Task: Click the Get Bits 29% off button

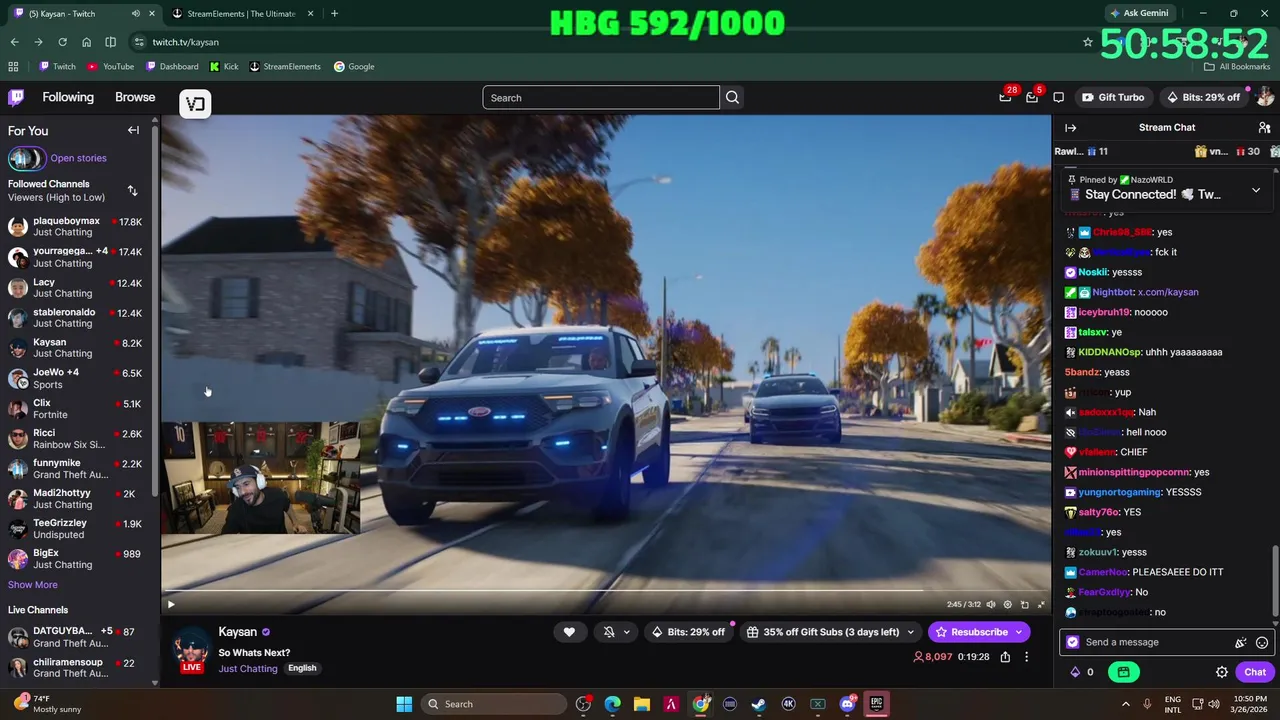Action: coord(1203,97)
